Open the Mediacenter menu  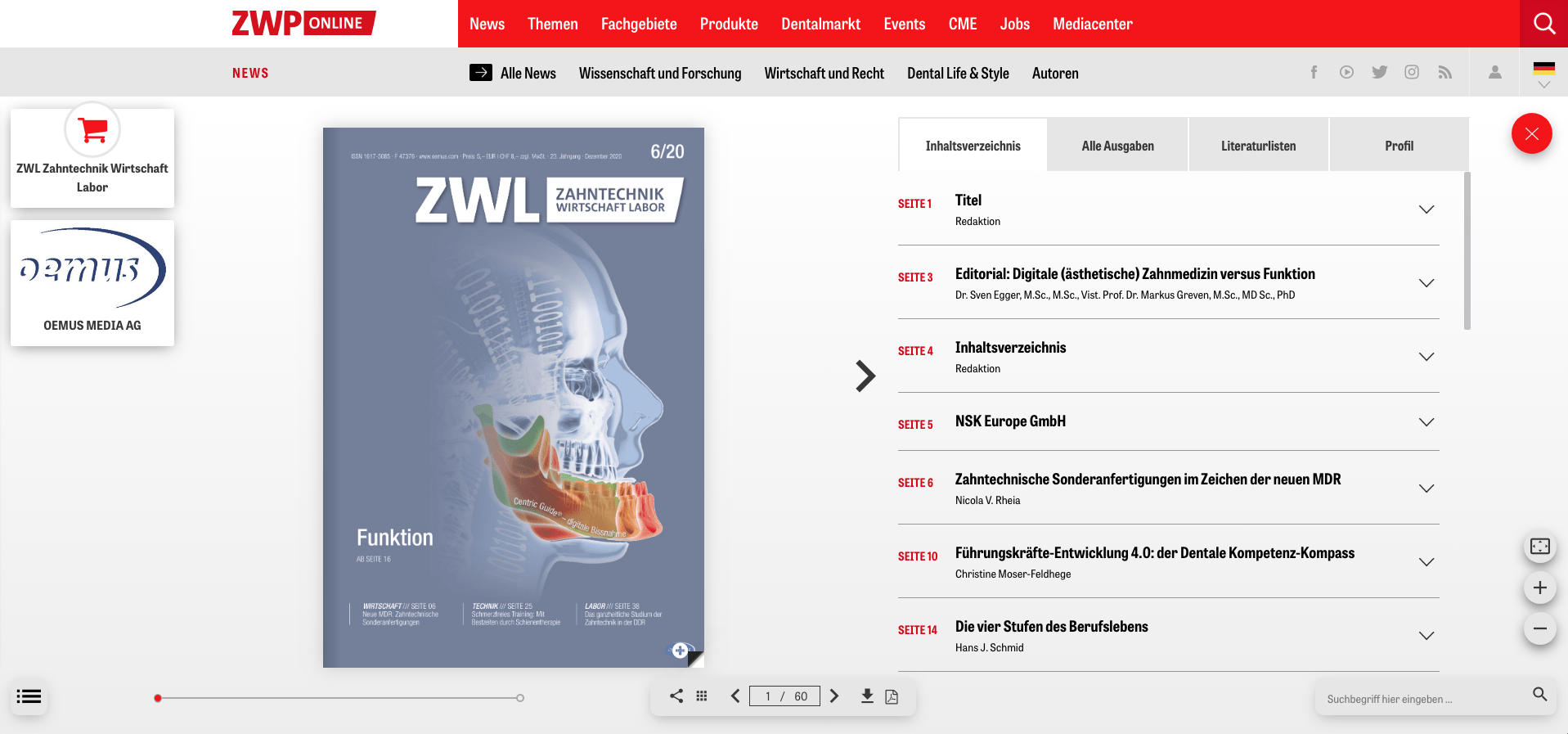[x=1092, y=24]
